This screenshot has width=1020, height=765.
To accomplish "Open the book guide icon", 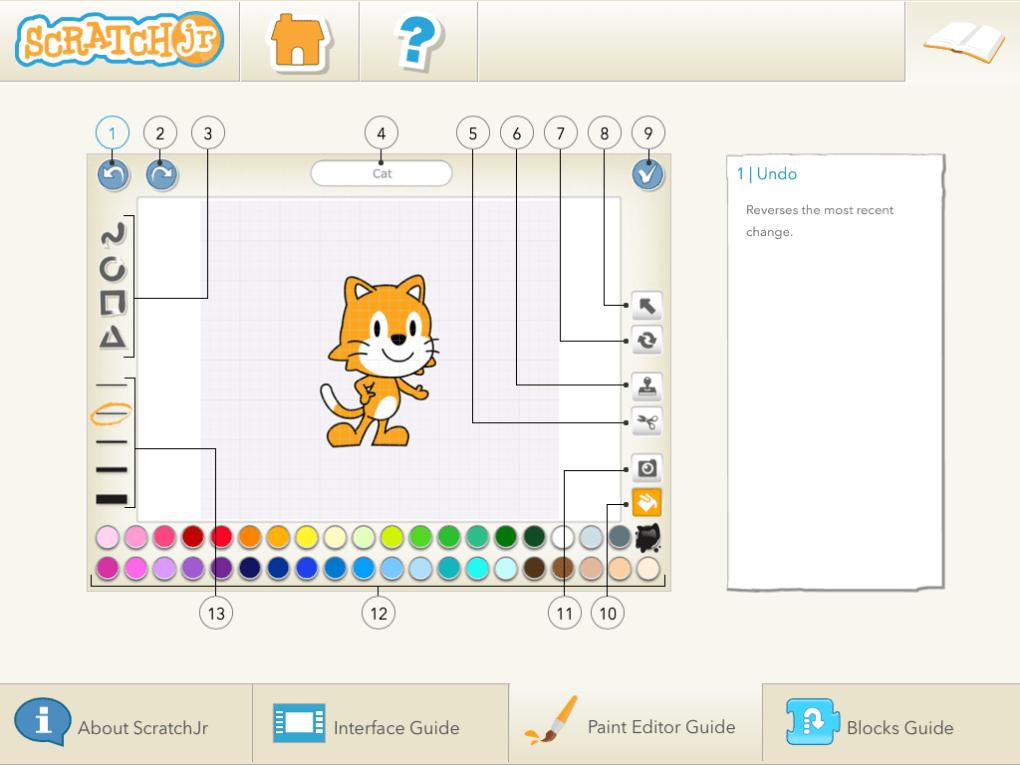I will coord(963,42).
